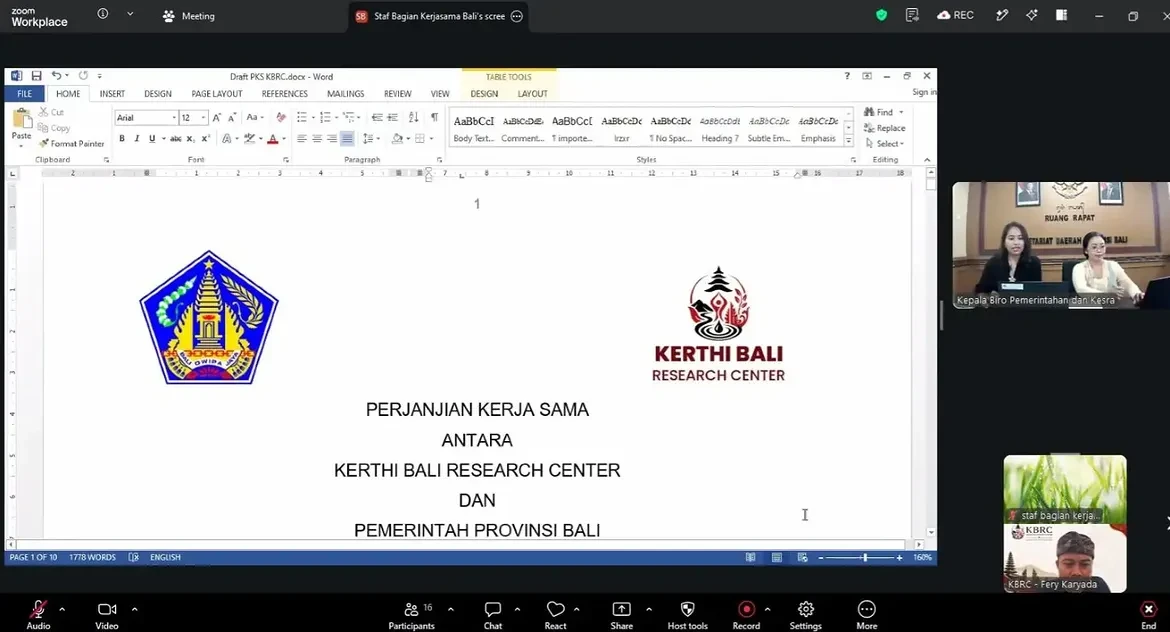
Task: Open the Meeting tab in Zoom
Action: tap(189, 16)
